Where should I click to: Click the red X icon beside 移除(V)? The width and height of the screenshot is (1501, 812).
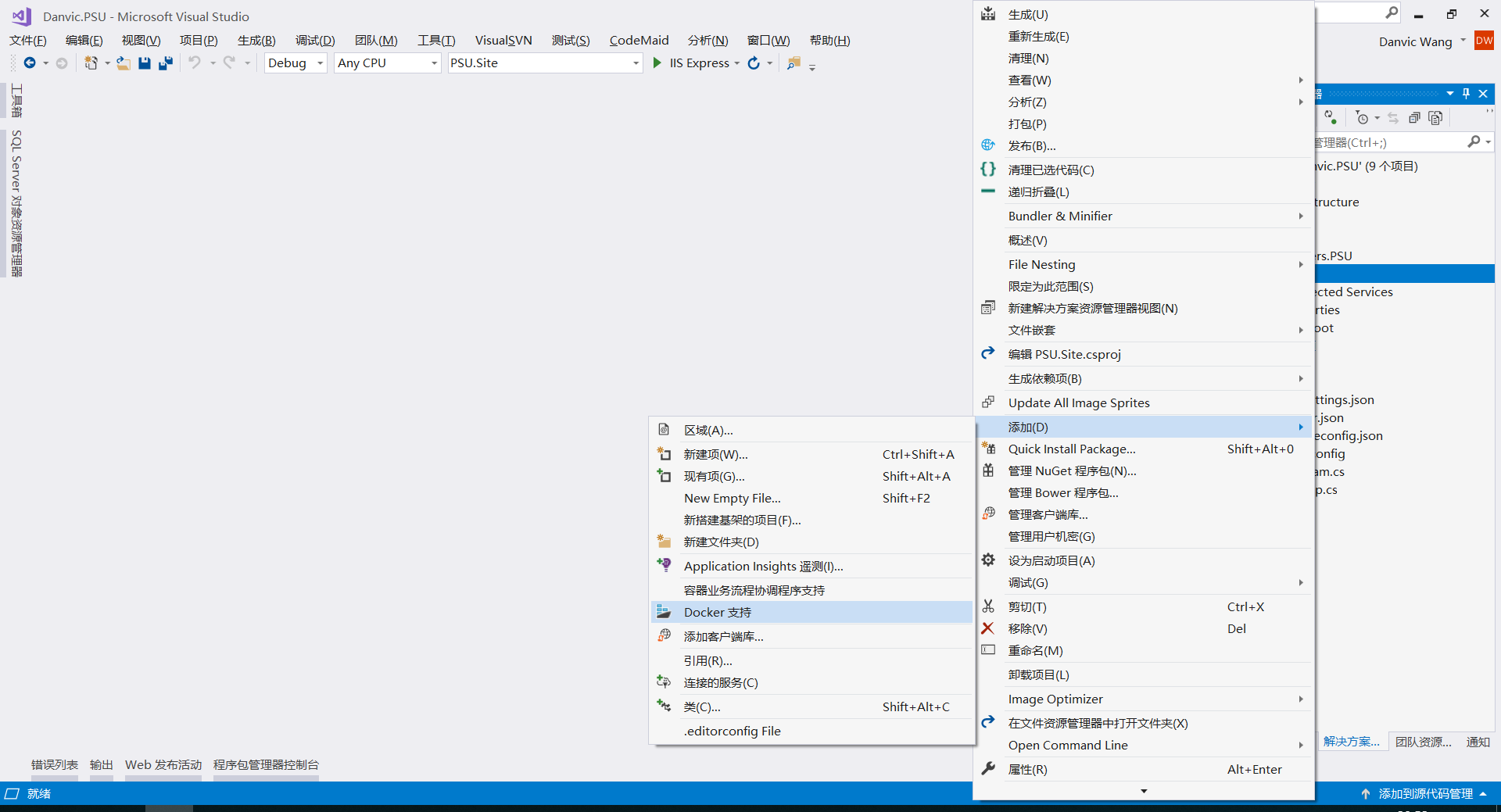coord(987,628)
